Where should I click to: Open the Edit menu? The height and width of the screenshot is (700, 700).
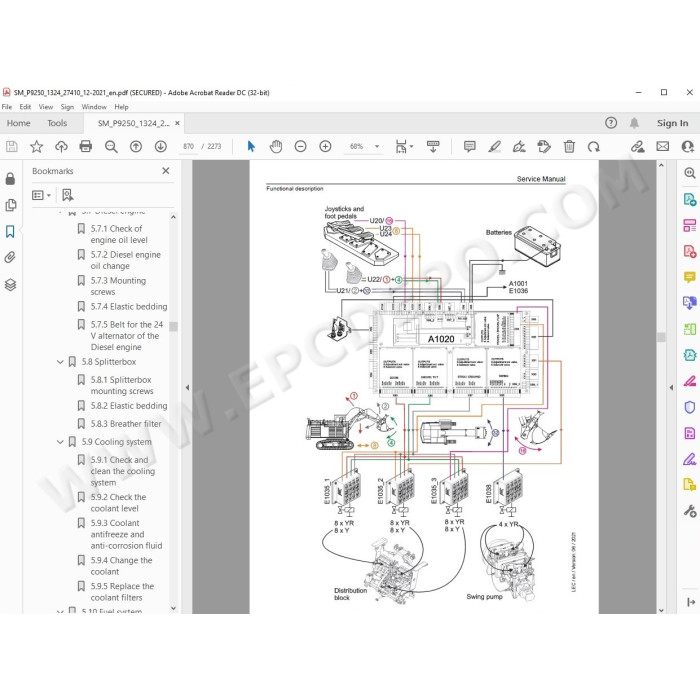click(x=25, y=107)
